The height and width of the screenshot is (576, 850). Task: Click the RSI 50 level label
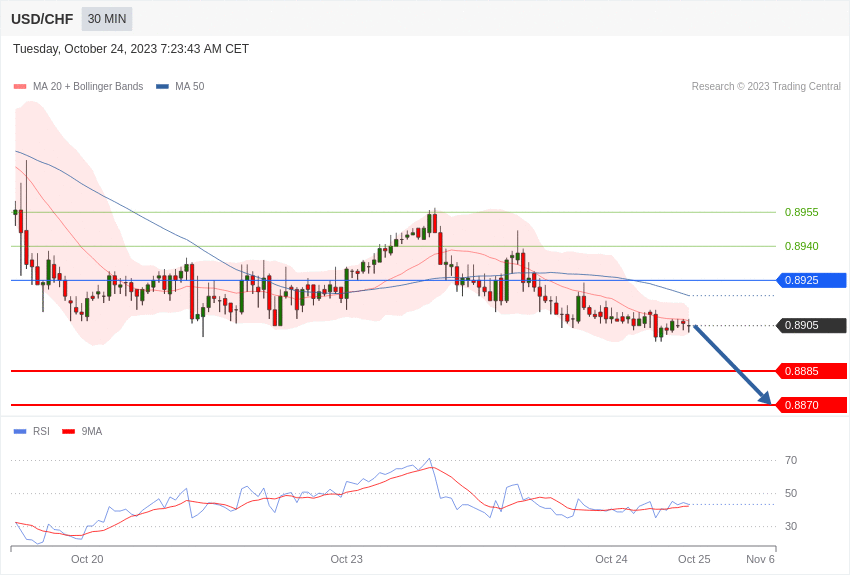791,494
